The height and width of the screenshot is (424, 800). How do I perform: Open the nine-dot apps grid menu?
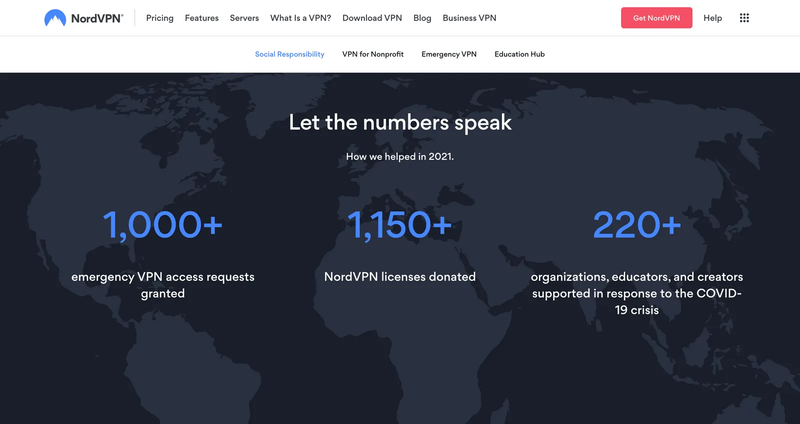pos(744,18)
